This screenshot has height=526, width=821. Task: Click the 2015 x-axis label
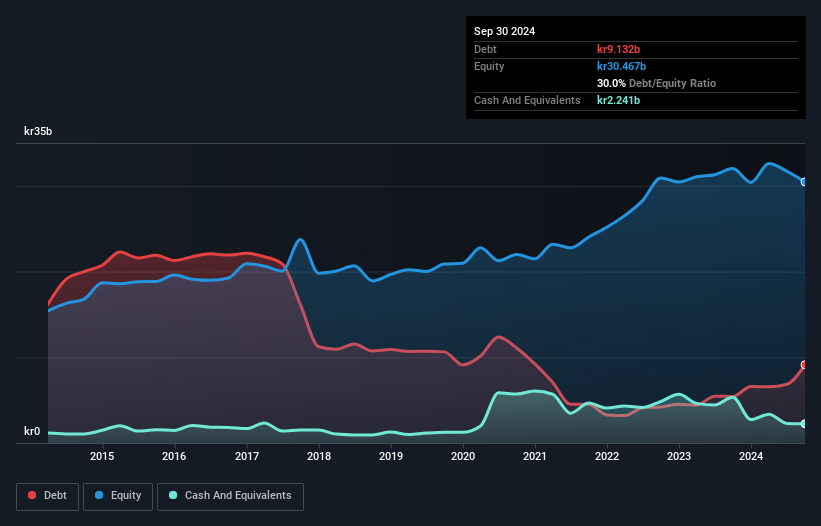[x=102, y=456]
